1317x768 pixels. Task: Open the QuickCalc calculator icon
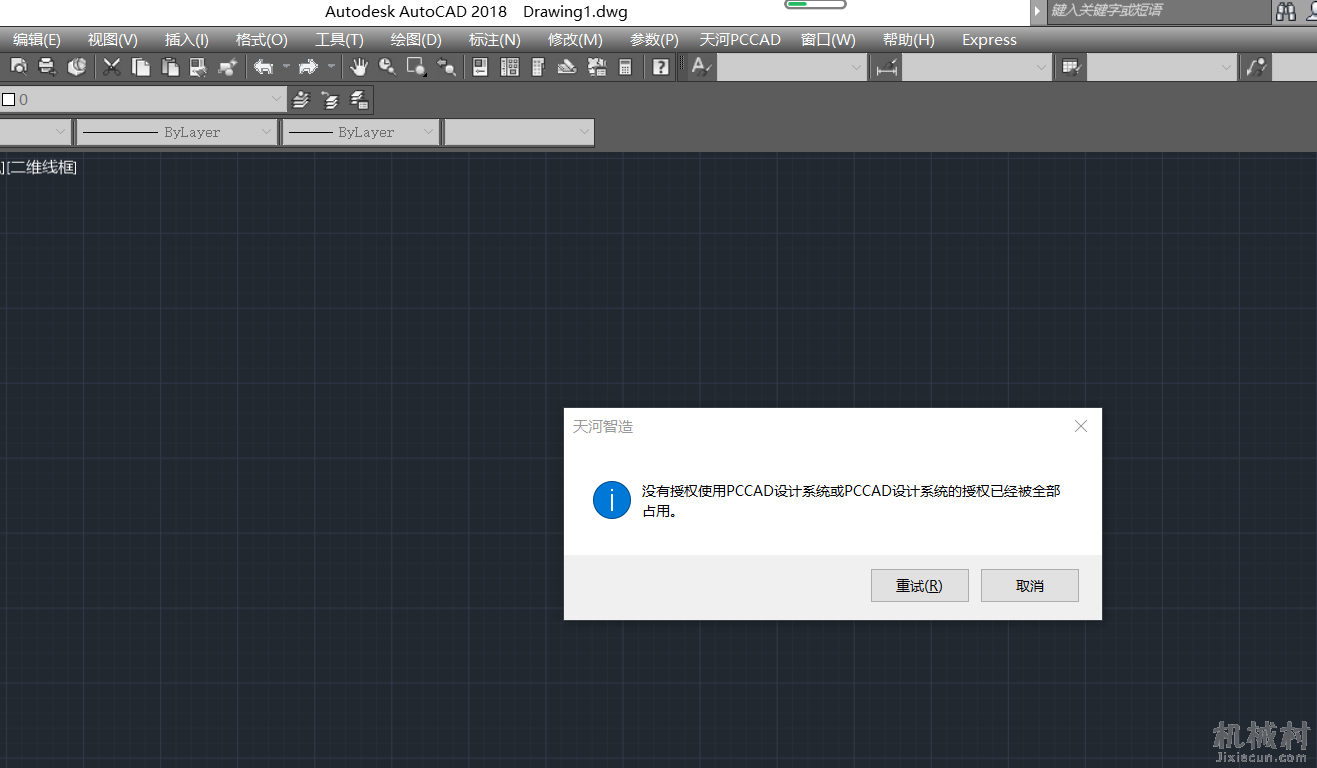(625, 67)
